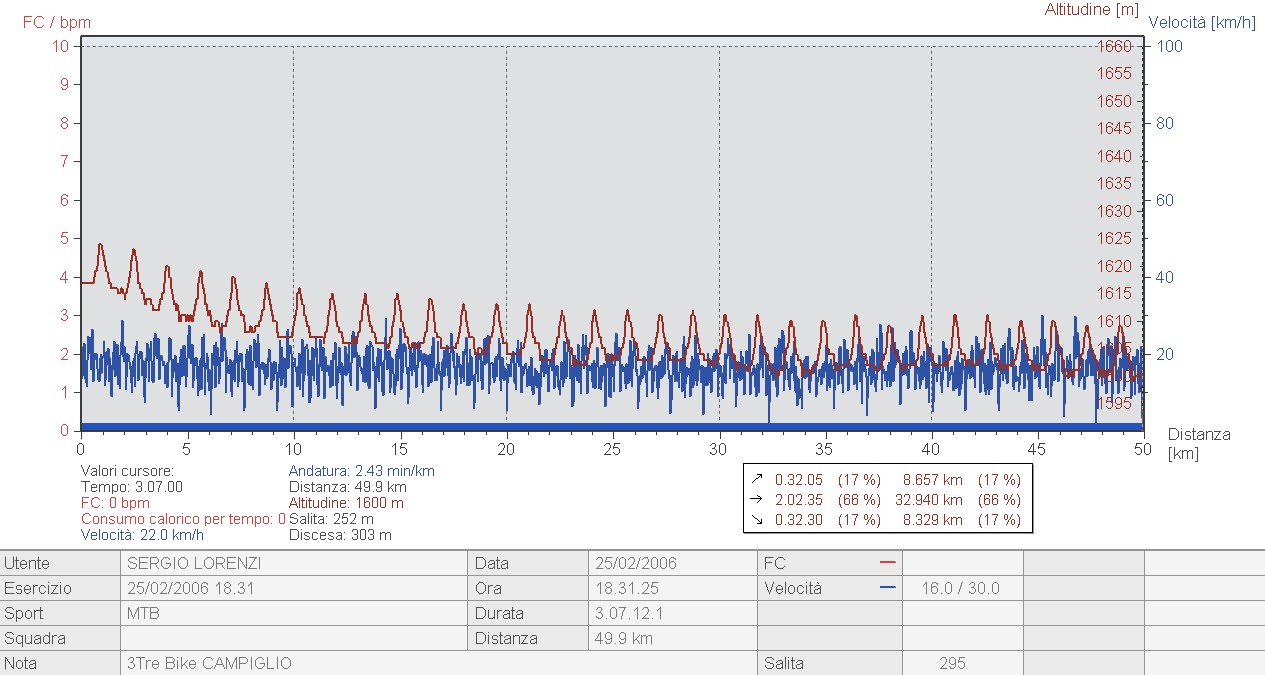Screen dimensions: 1265x675
Task: Click the Durata value 3.07.12.1
Action: coord(675,613)
